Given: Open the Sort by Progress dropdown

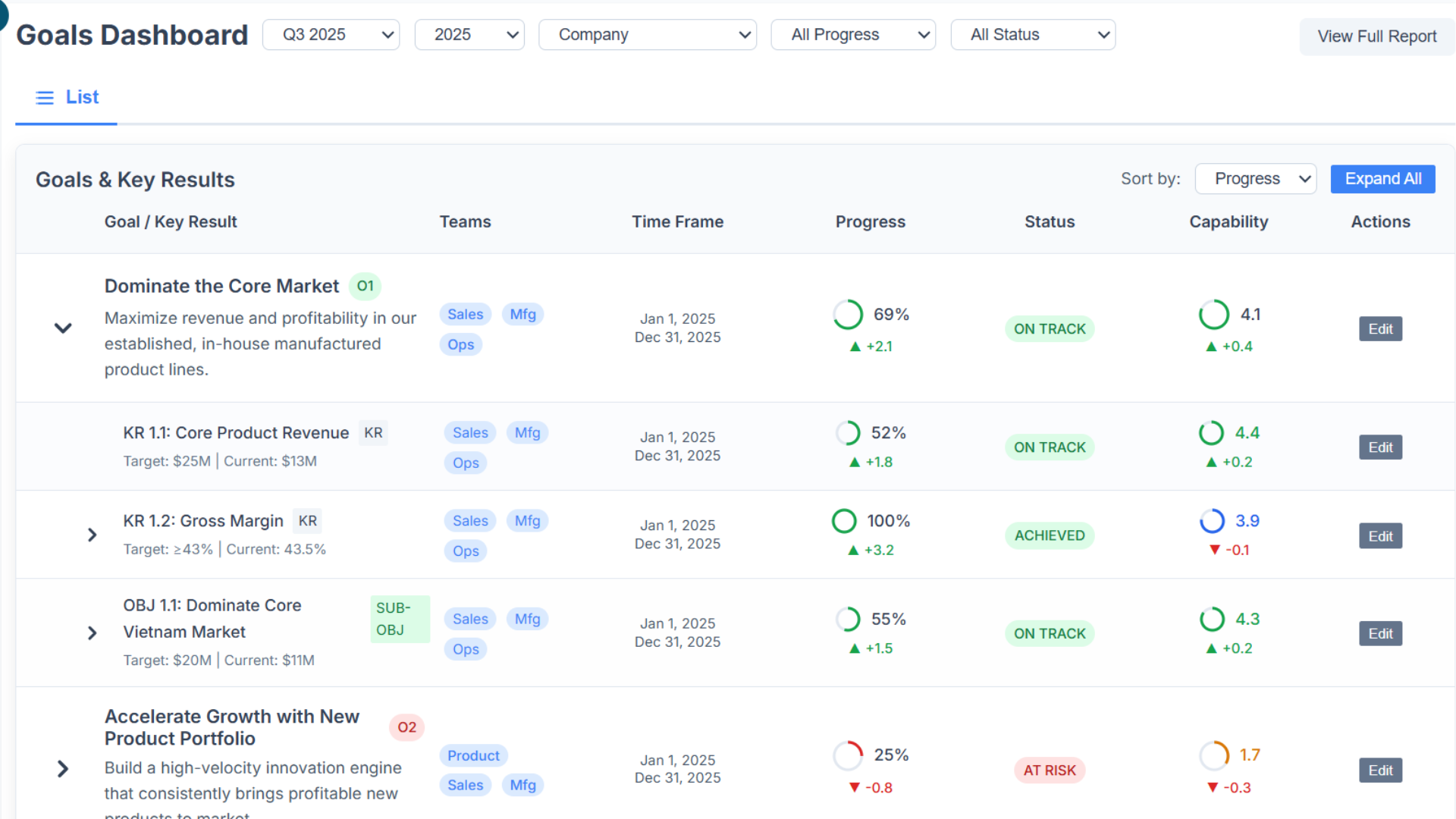Looking at the screenshot, I should click(1255, 179).
